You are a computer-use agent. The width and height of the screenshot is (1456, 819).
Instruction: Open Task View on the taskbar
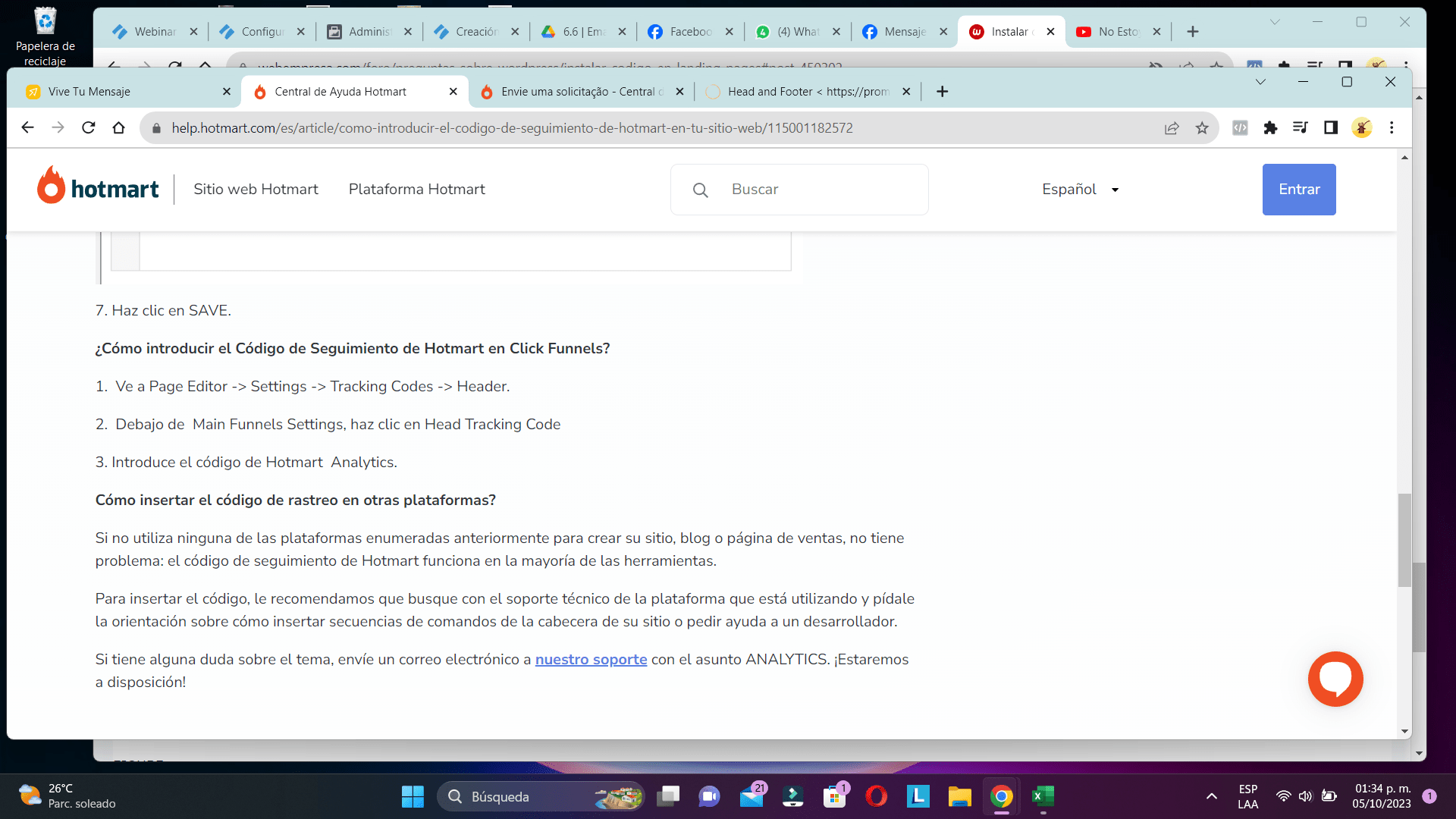pyautogui.click(x=668, y=796)
